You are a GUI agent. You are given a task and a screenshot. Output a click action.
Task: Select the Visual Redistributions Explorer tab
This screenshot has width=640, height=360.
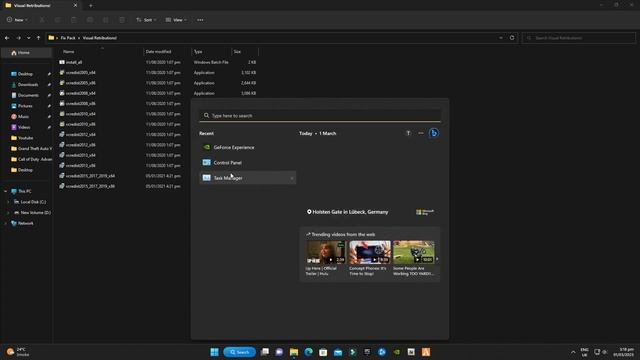pos(41,6)
